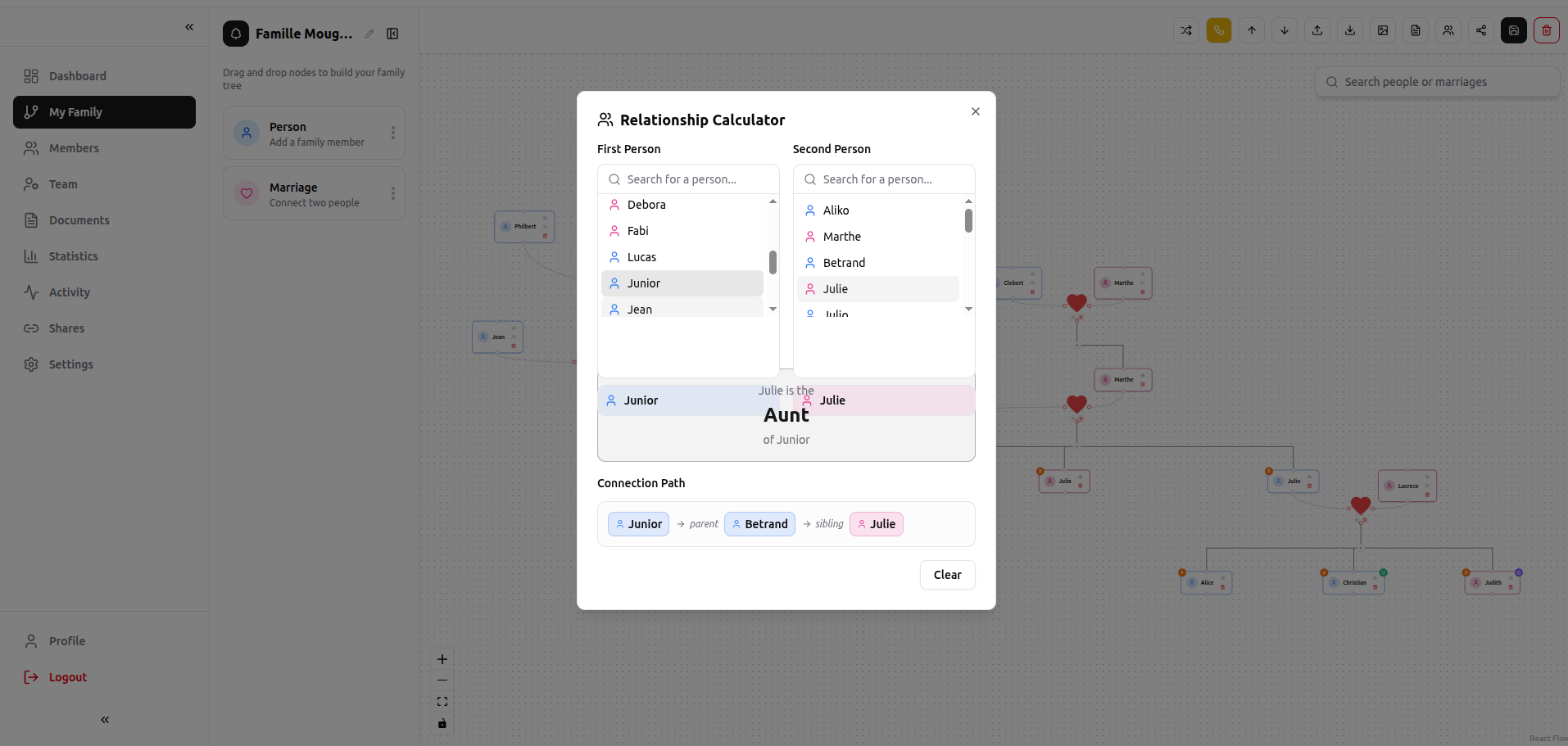
Task: Click the Clear button
Action: pos(947,575)
